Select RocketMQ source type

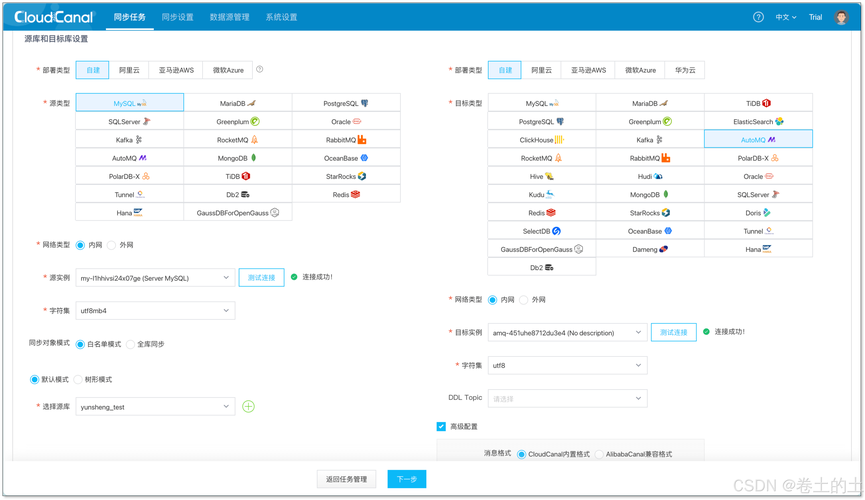click(238, 140)
